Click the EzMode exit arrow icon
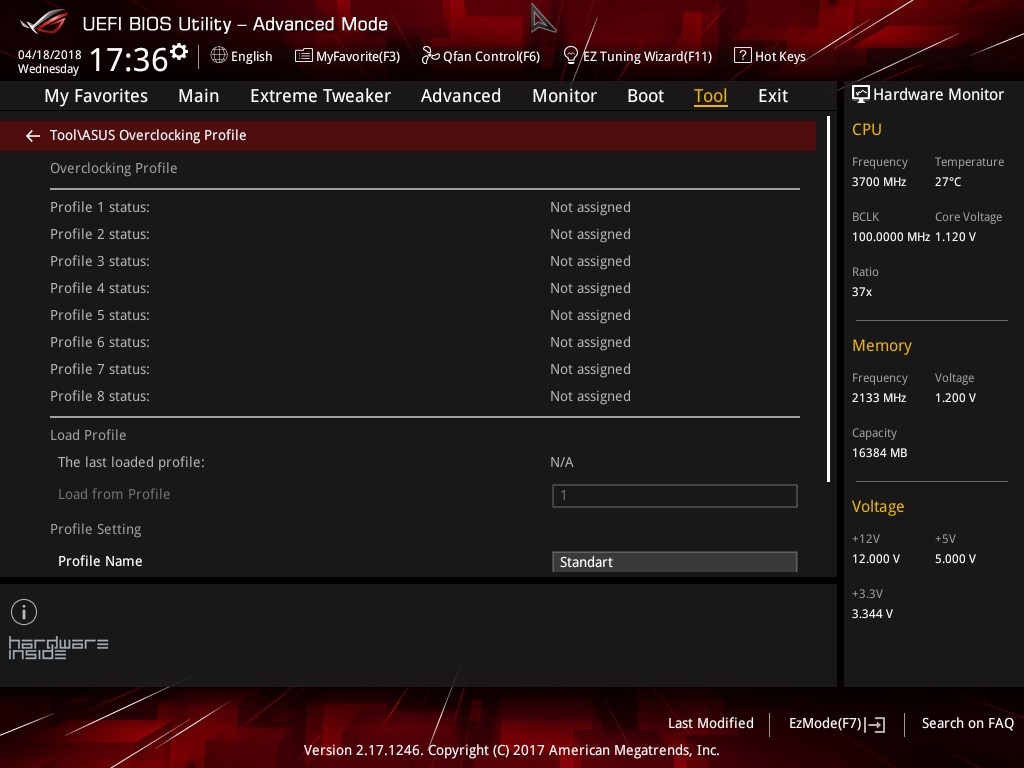The image size is (1024, 768). click(876, 724)
